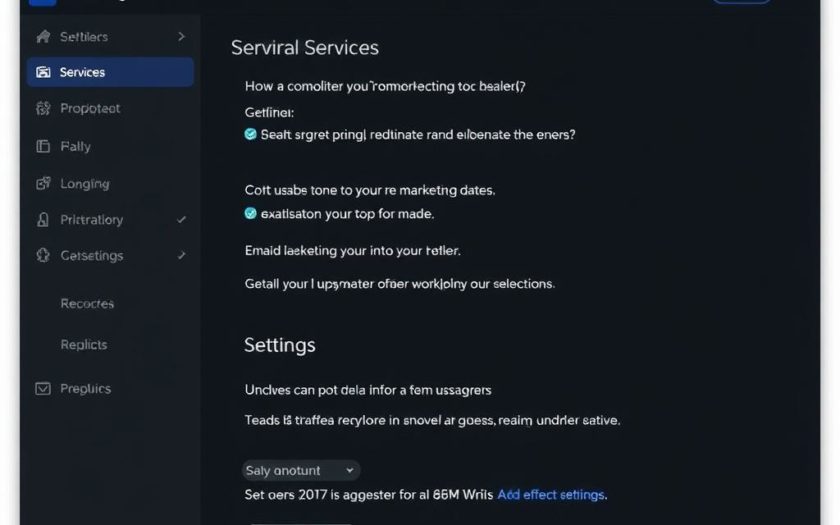
Task: Collapse the Prictratiory section chevron
Action: tap(181, 220)
